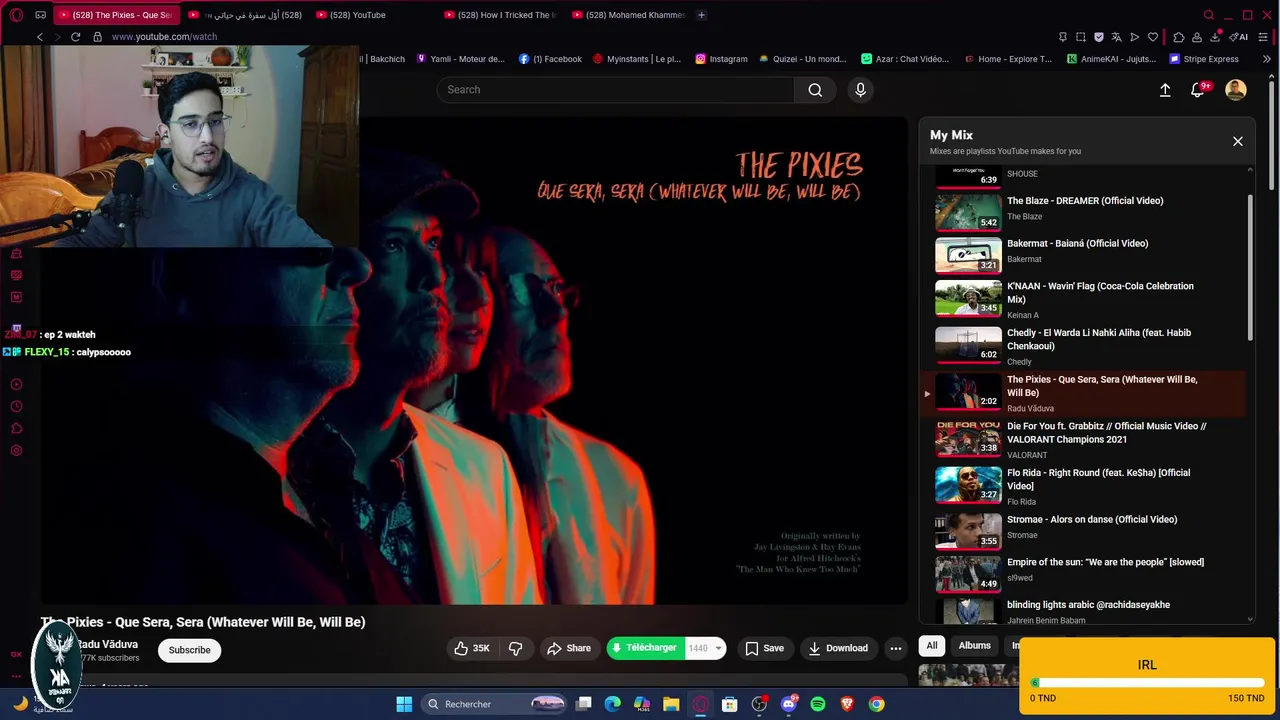Image resolution: width=1280 pixels, height=720 pixels.
Task: Close the My Mix playlist panel
Action: tap(1238, 141)
